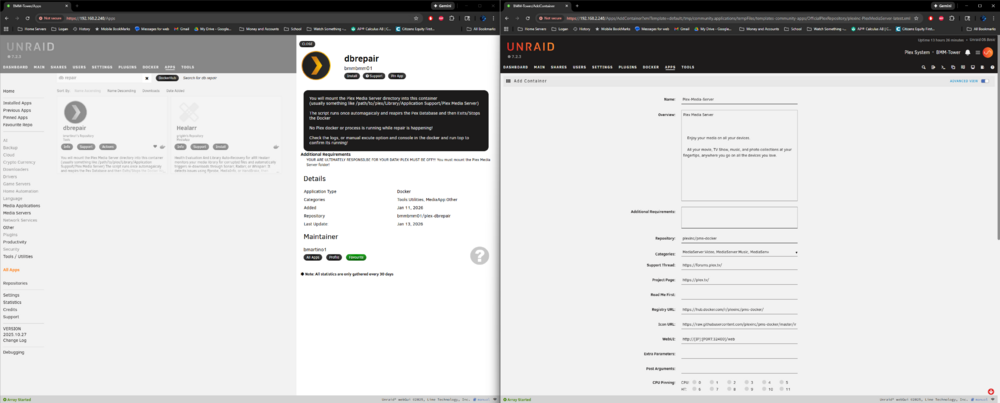Open the PLUGINS tab in right Unraid window
Screen dimensions: 1000x403
pos(628,67)
